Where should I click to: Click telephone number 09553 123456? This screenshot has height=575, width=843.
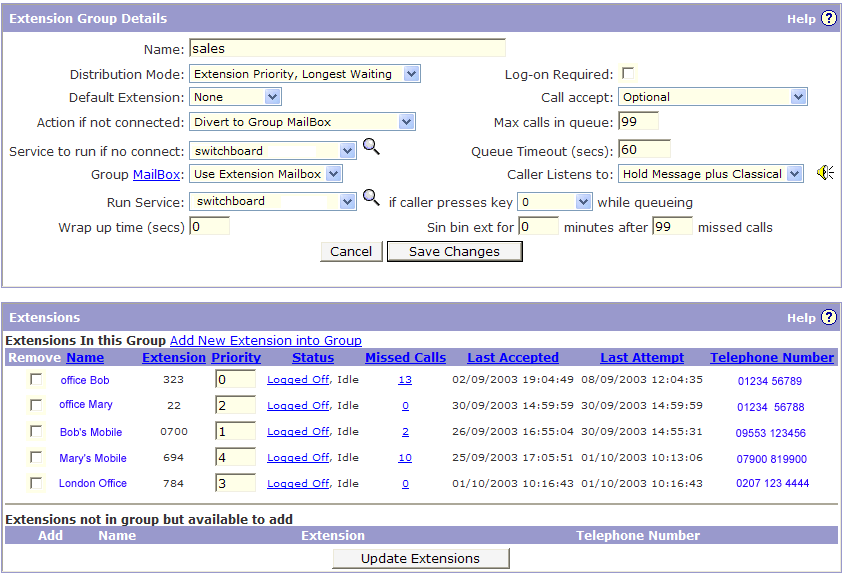(x=770, y=433)
